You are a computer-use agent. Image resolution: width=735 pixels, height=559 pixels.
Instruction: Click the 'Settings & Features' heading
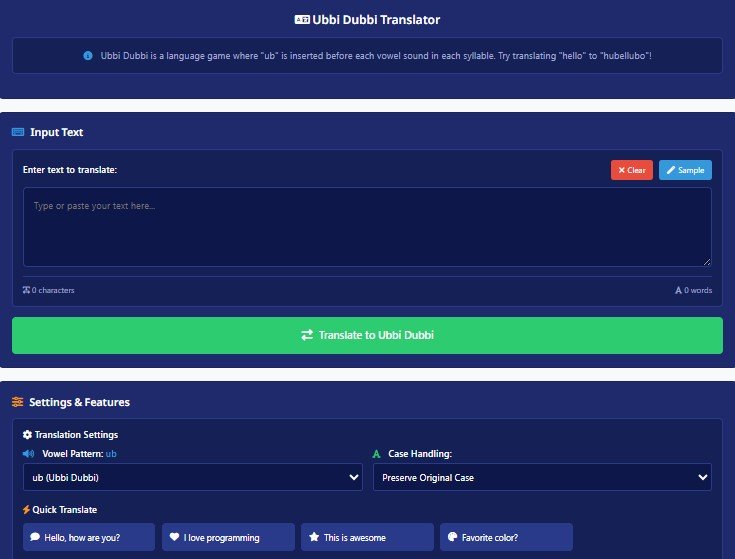point(79,402)
